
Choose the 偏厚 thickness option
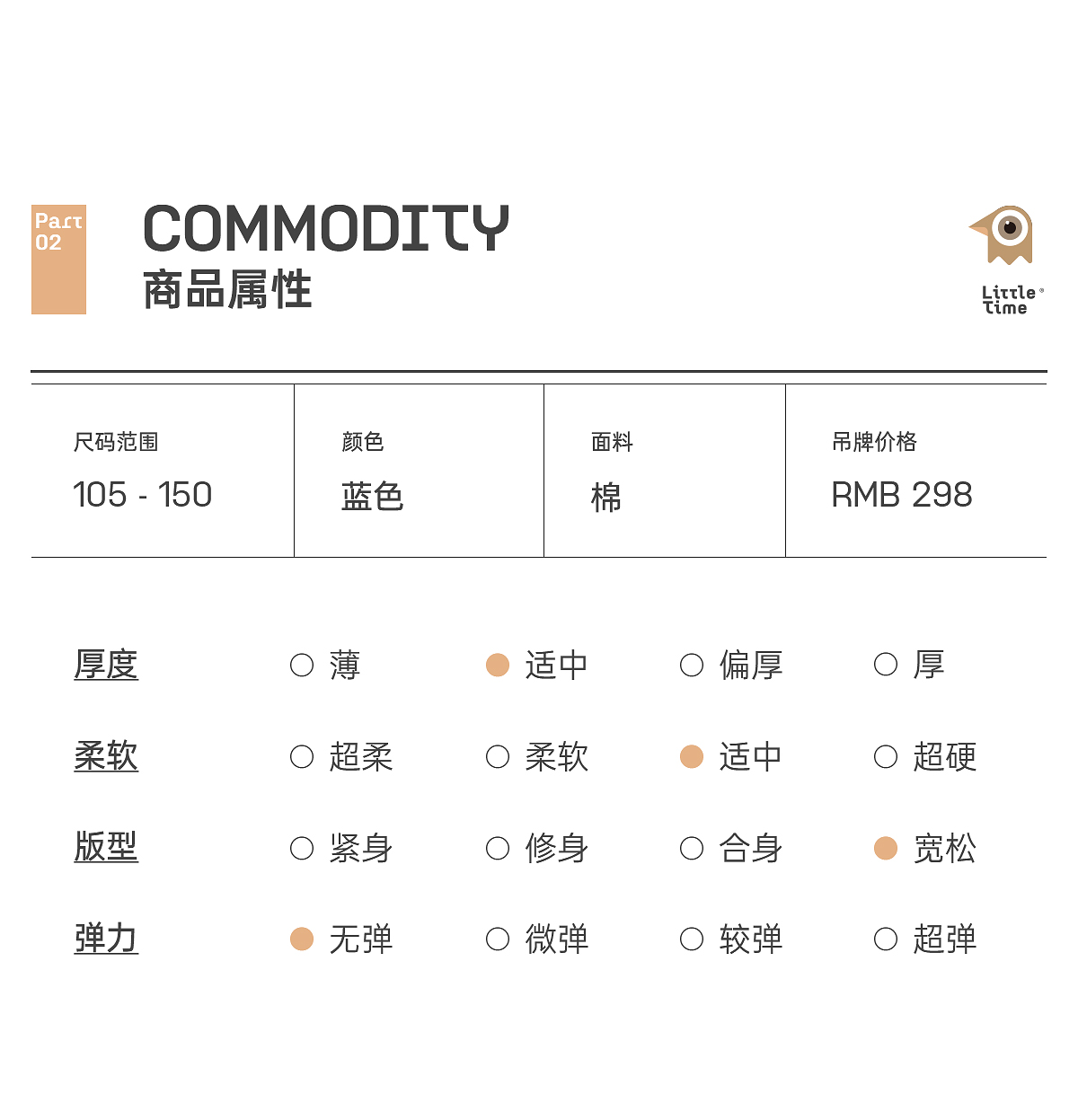[x=692, y=666]
